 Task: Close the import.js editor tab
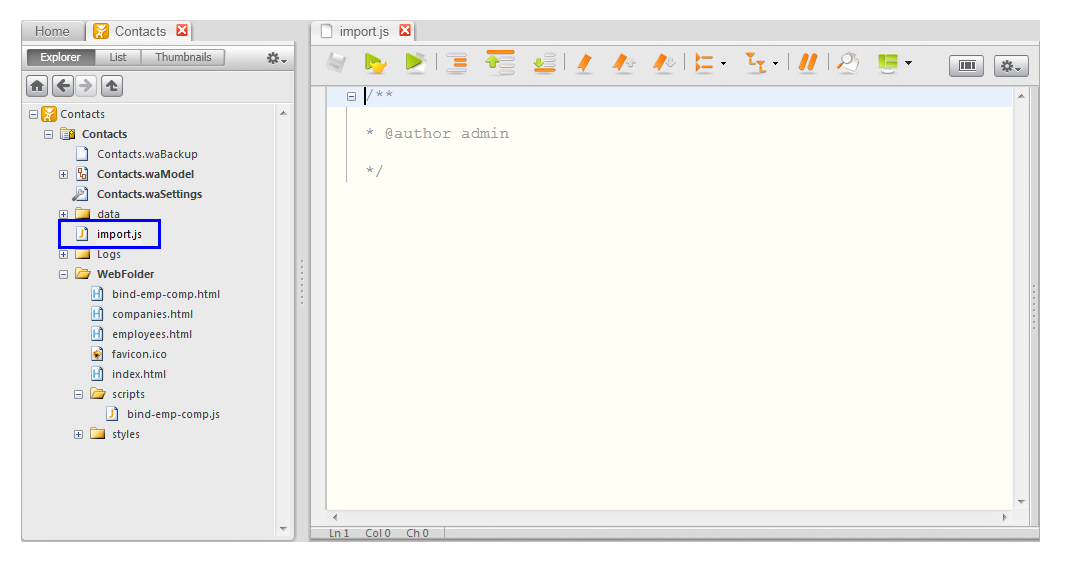tap(405, 31)
